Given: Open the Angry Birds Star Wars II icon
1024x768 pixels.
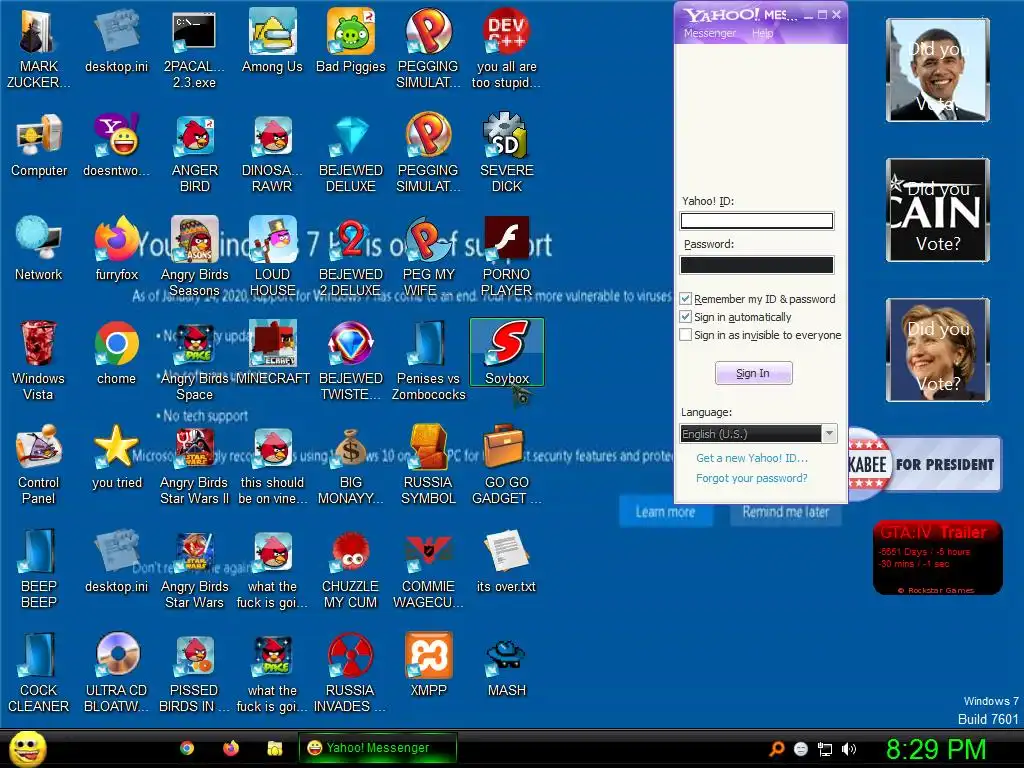Looking at the screenshot, I should coord(195,464).
